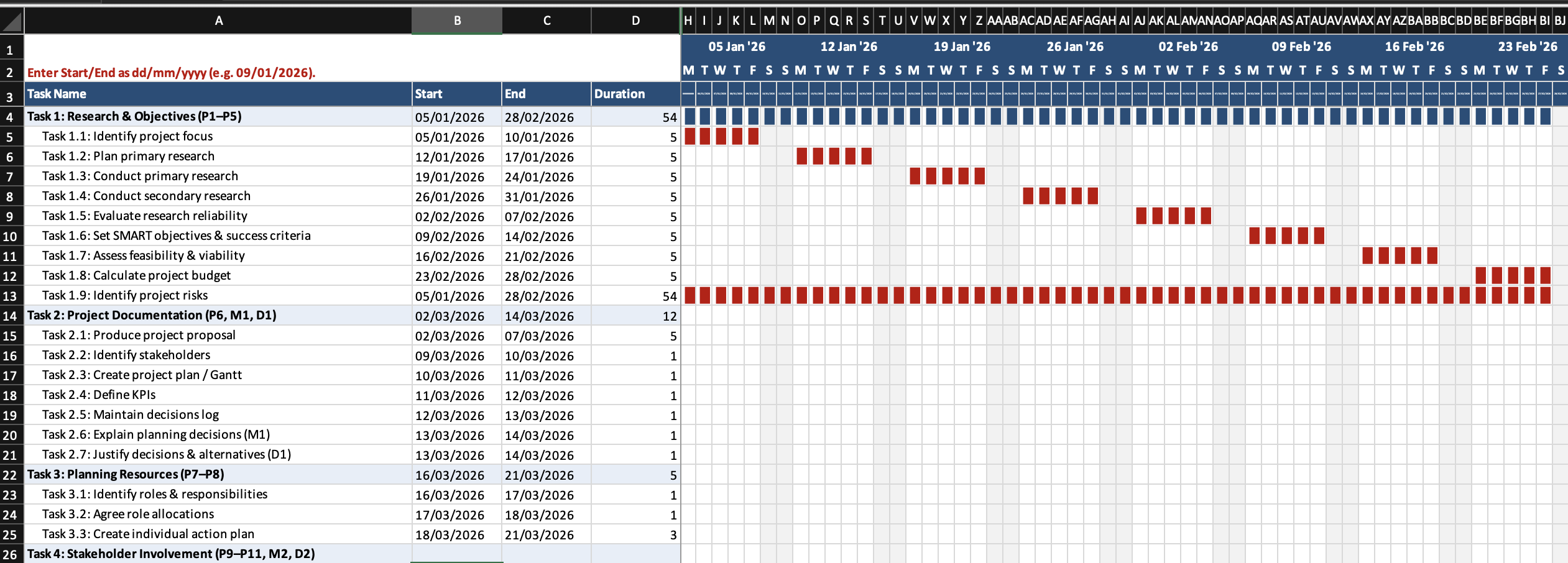Click the Task Name header cell
Viewport: 1568px width, 563px height.
point(218,94)
